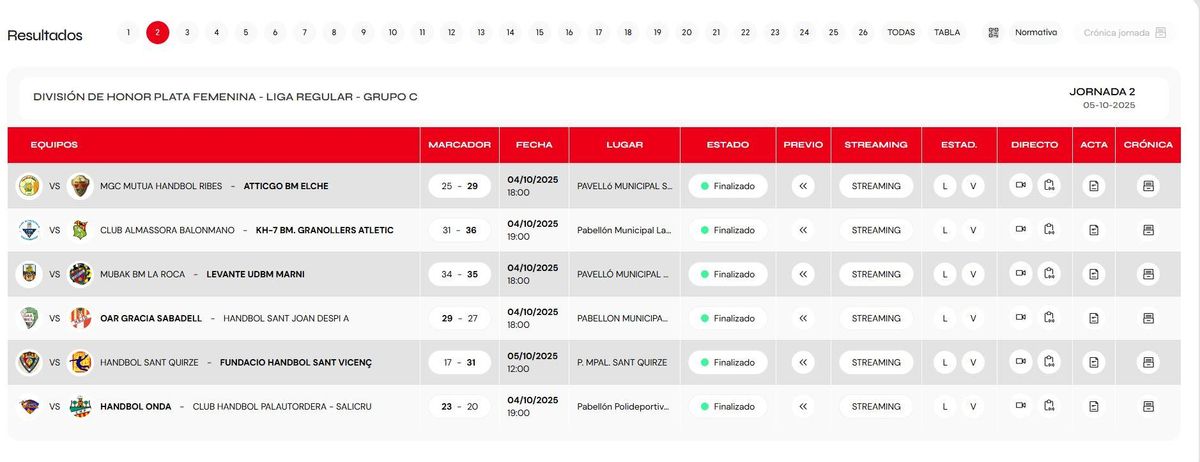This screenshot has width=1200, height=462.
Task: Select local stats 'L' for Ribes vs Elche
Action: (x=945, y=186)
